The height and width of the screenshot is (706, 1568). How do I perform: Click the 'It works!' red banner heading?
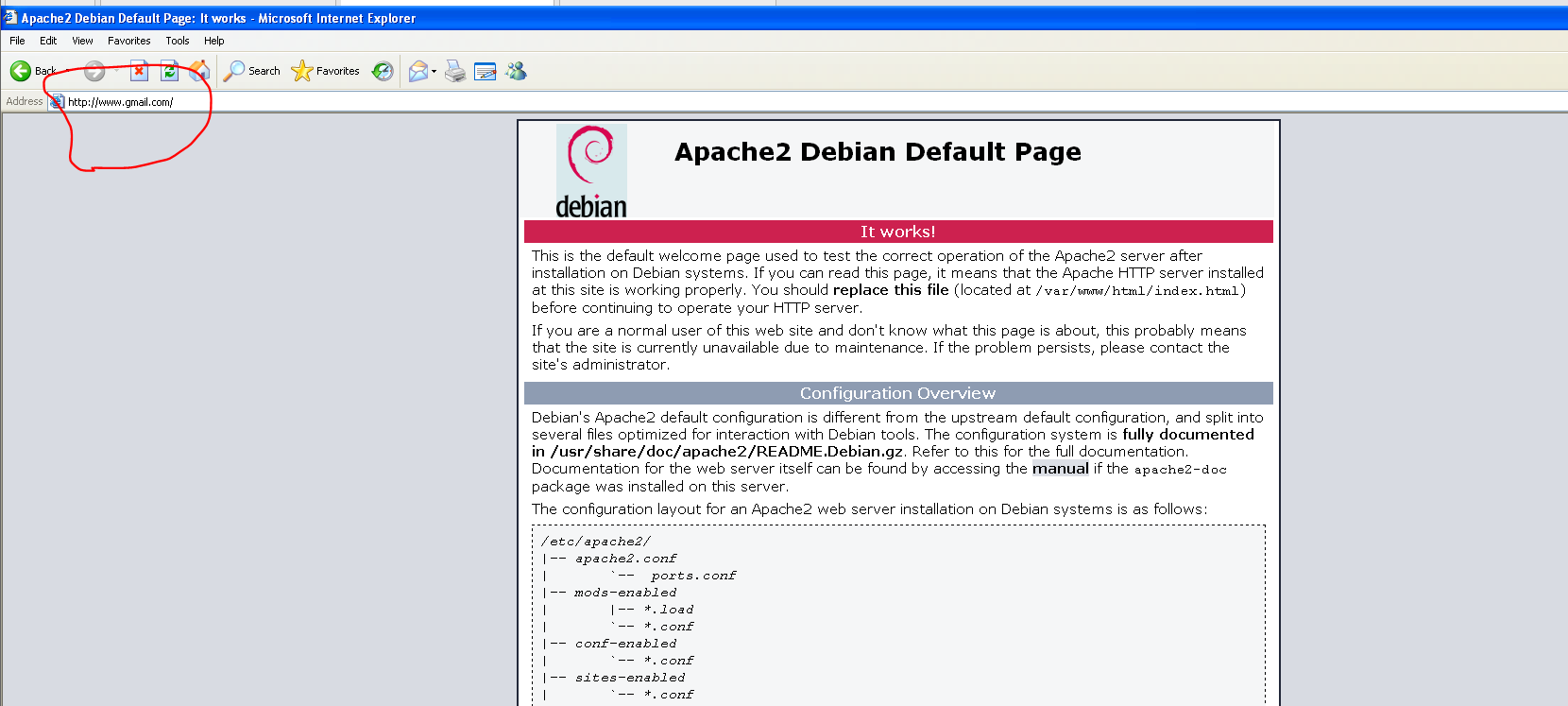pyautogui.click(x=898, y=232)
